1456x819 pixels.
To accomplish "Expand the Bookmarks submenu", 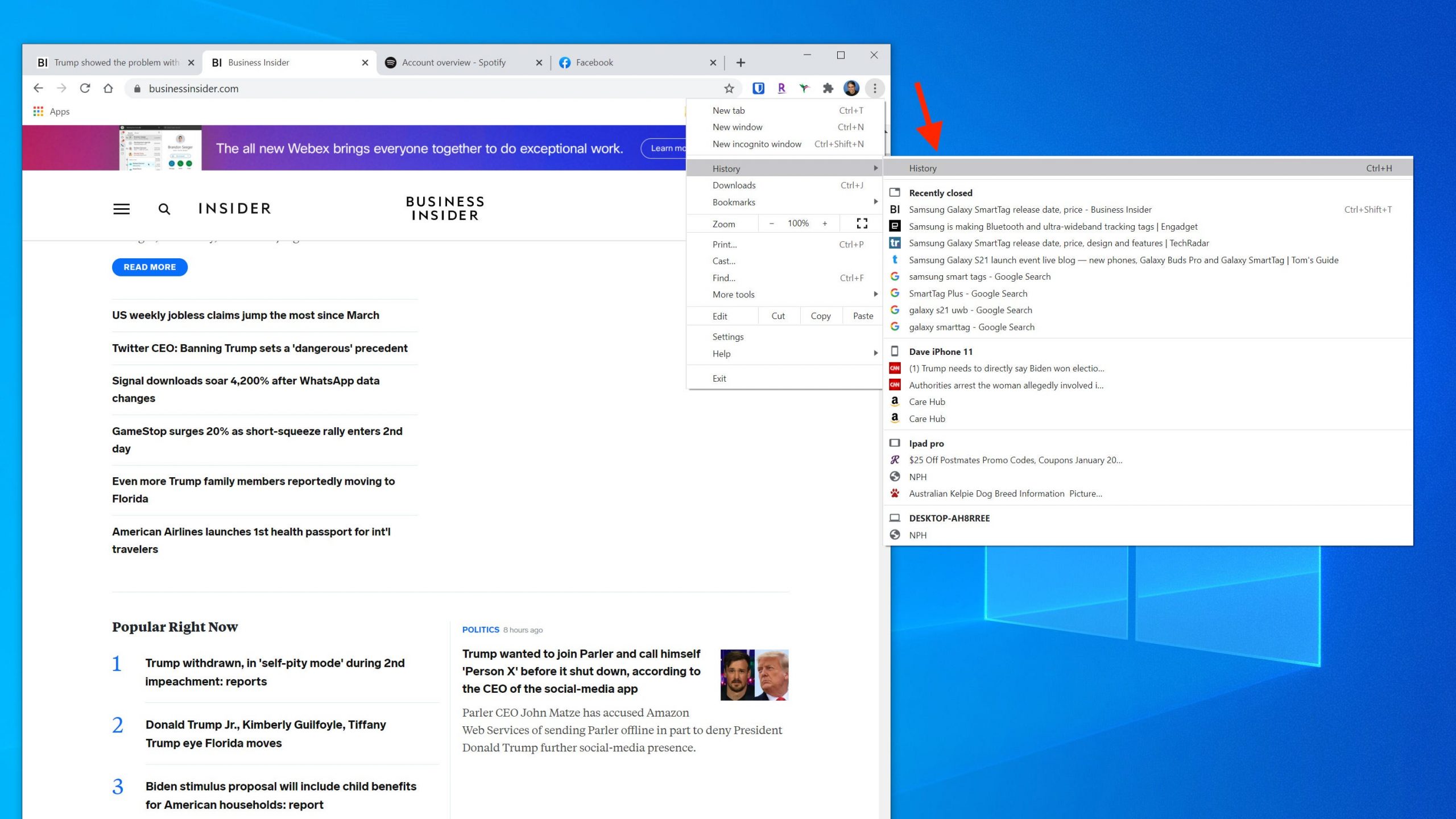I will (784, 202).
